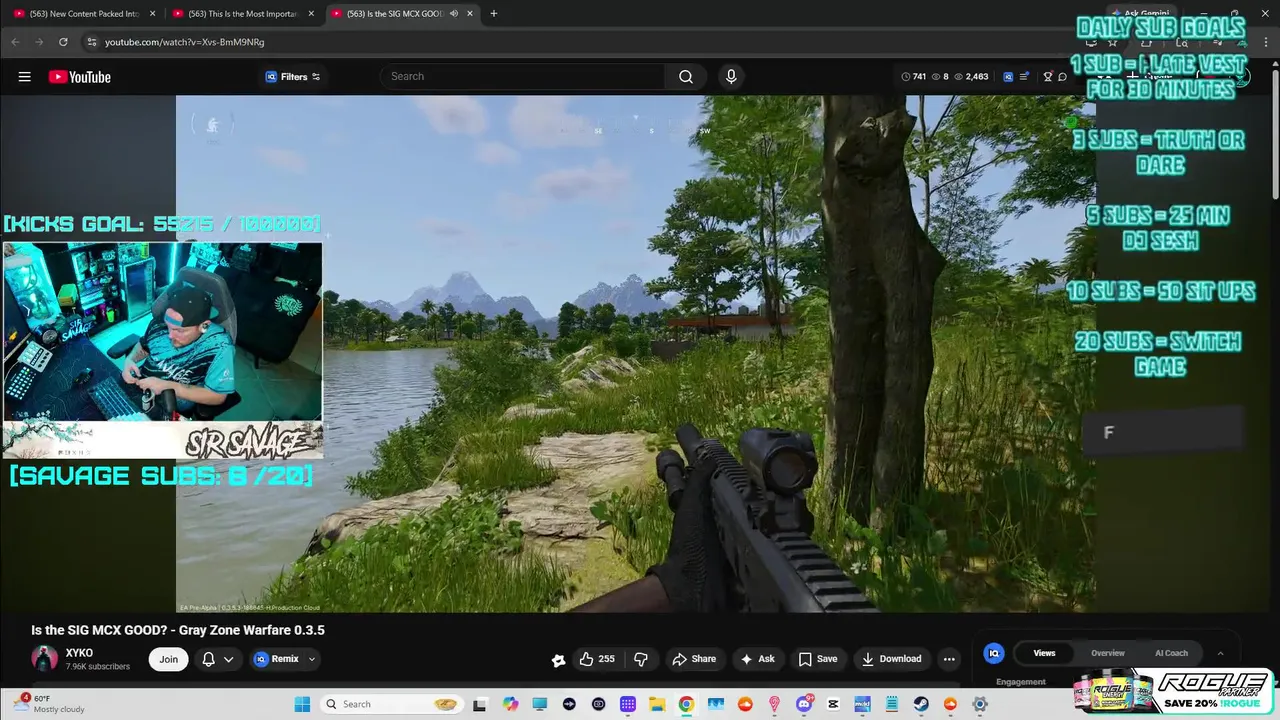The width and height of the screenshot is (1280, 720).
Task: Open the YouTube hamburger guide menu
Action: point(24,77)
